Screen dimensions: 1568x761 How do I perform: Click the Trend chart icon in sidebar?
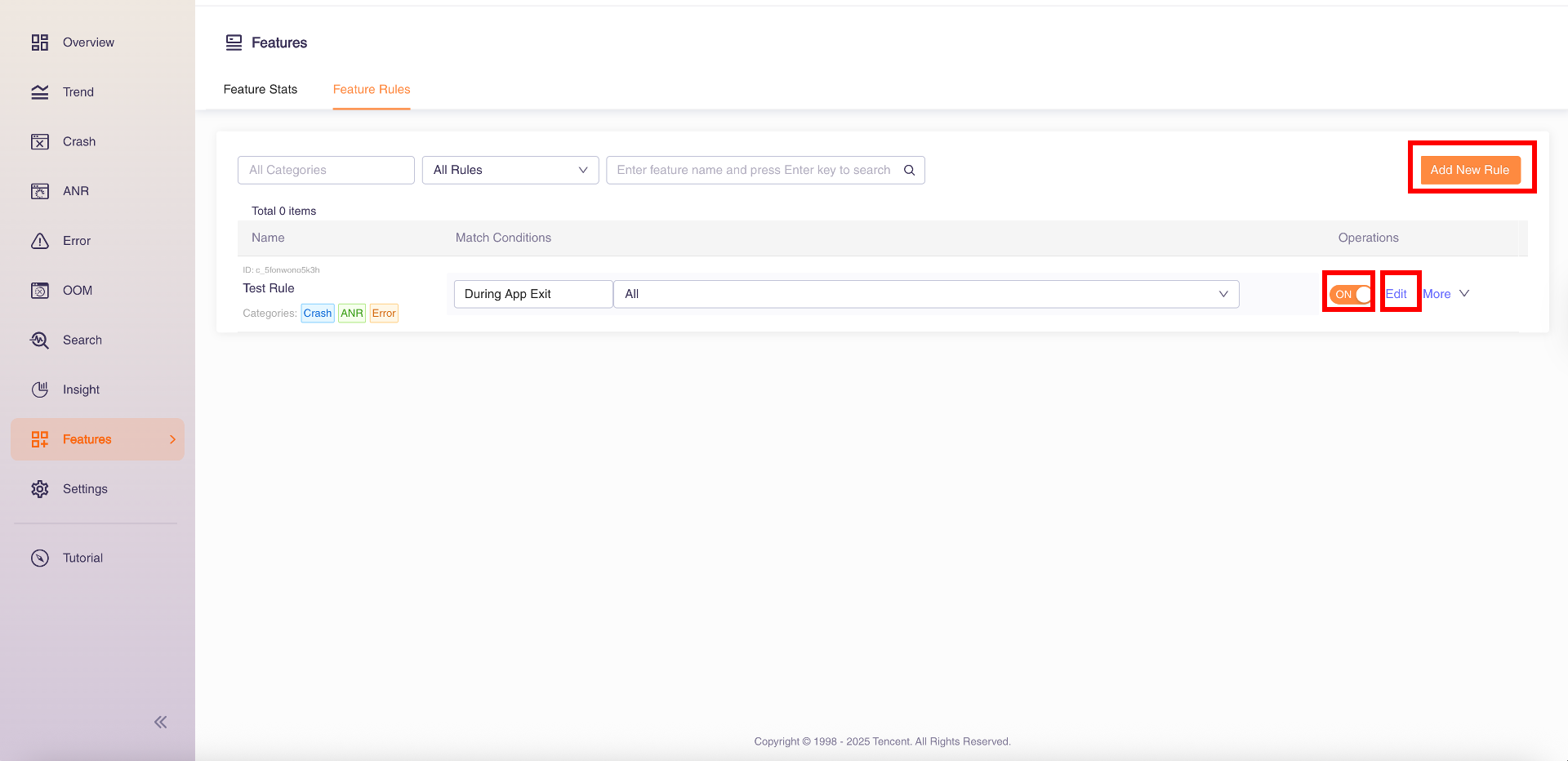(40, 92)
